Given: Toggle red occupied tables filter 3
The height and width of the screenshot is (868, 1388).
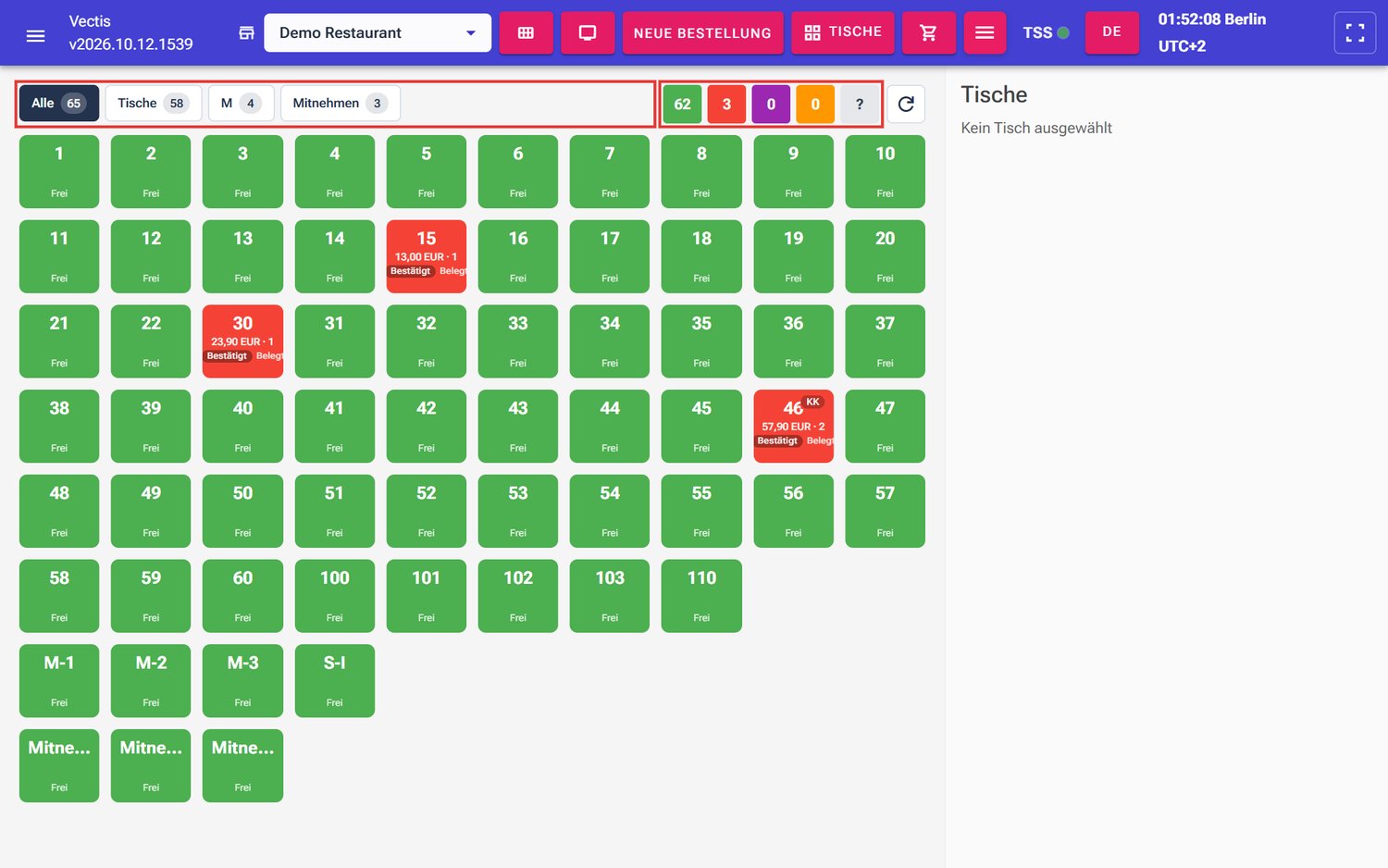Looking at the screenshot, I should tap(726, 104).
